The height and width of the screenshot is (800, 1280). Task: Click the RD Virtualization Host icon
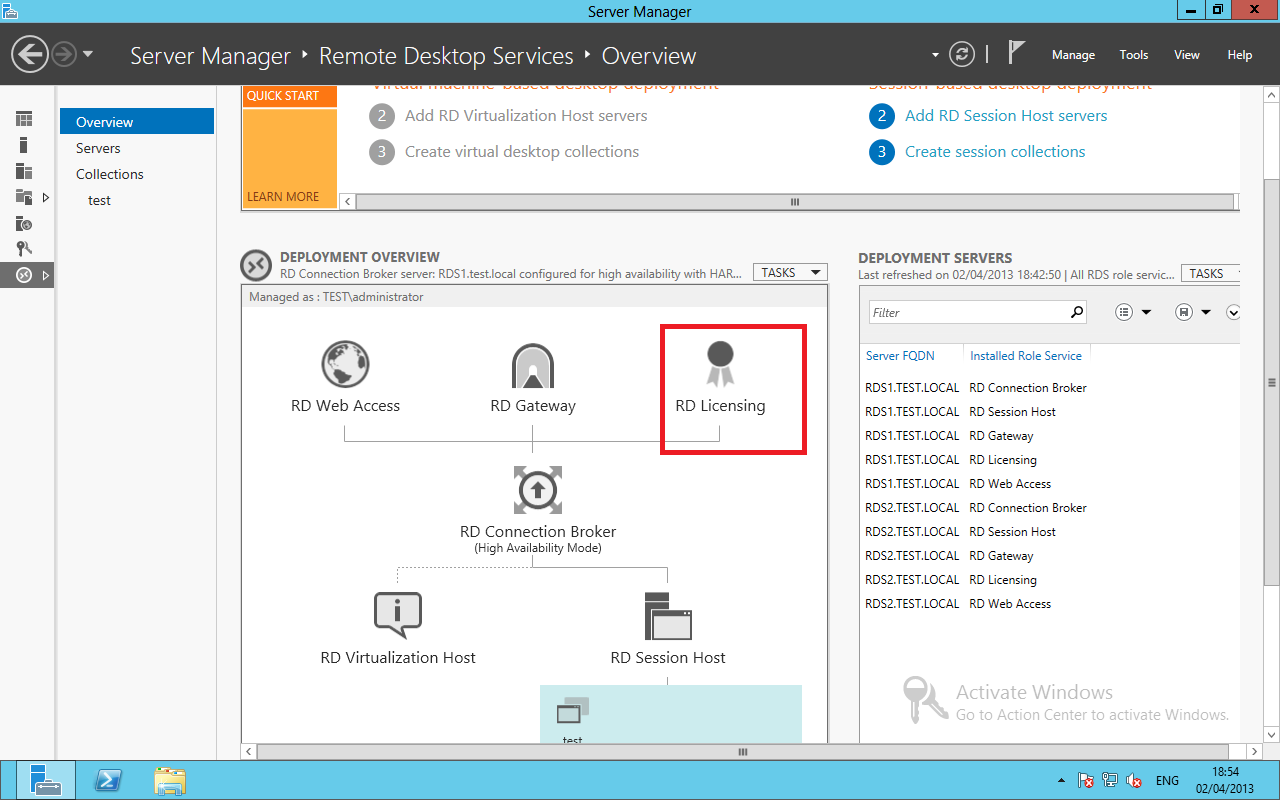click(398, 615)
